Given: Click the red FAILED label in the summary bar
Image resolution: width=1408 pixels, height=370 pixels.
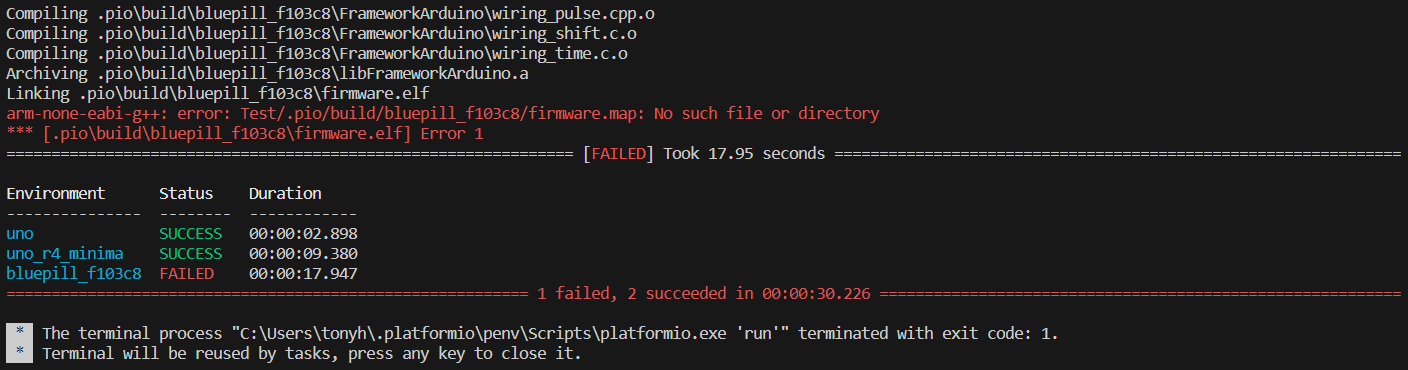Looking at the screenshot, I should coord(618,154).
